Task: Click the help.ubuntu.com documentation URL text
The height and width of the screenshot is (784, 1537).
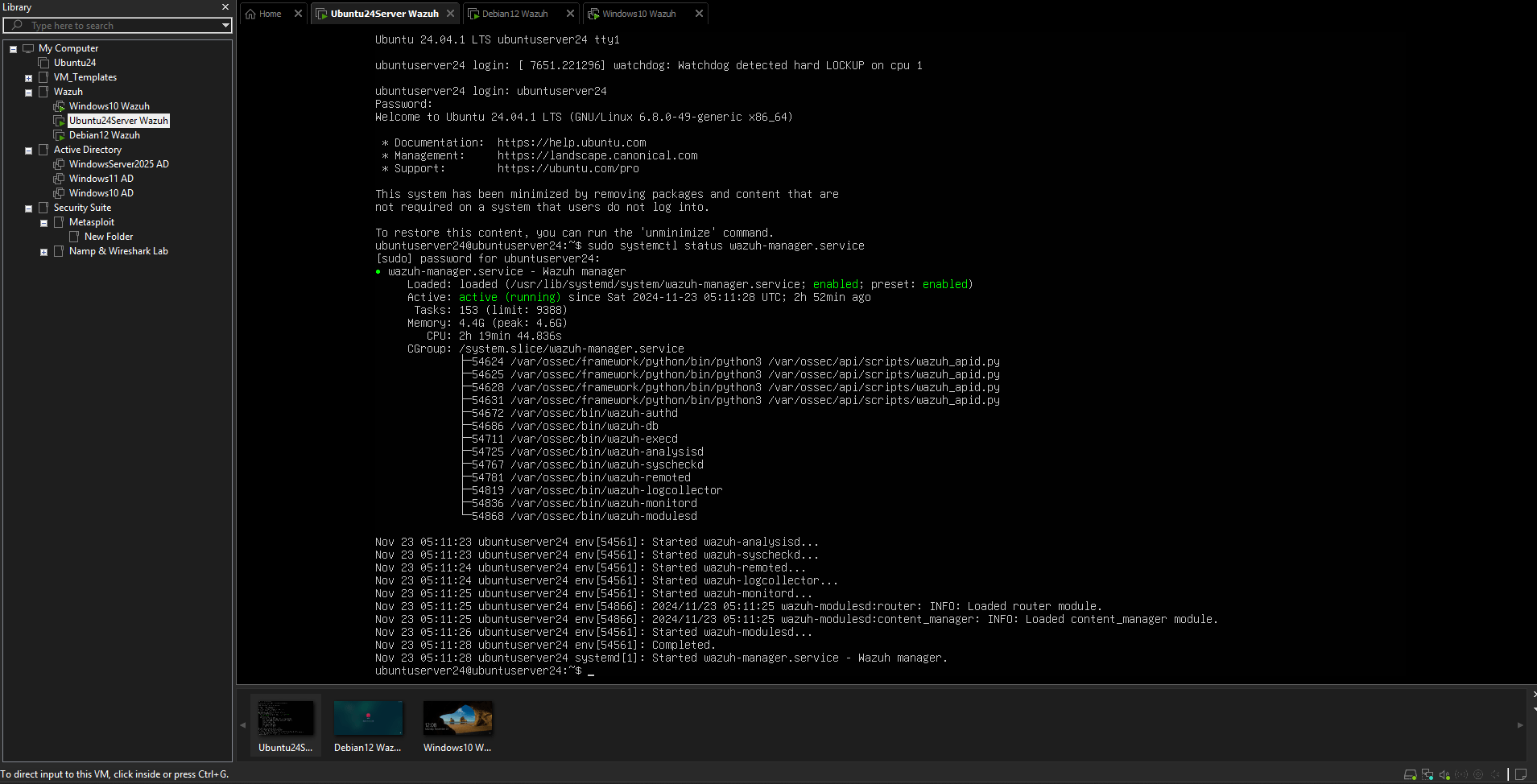Action: point(572,142)
